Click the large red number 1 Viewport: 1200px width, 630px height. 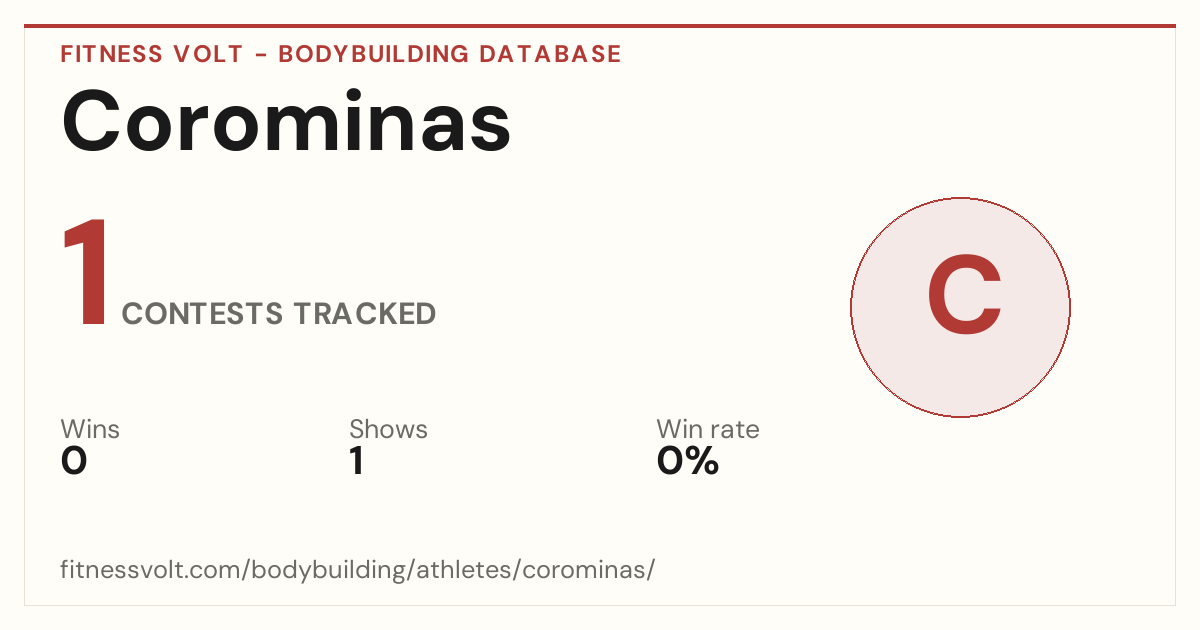pyautogui.click(x=85, y=273)
